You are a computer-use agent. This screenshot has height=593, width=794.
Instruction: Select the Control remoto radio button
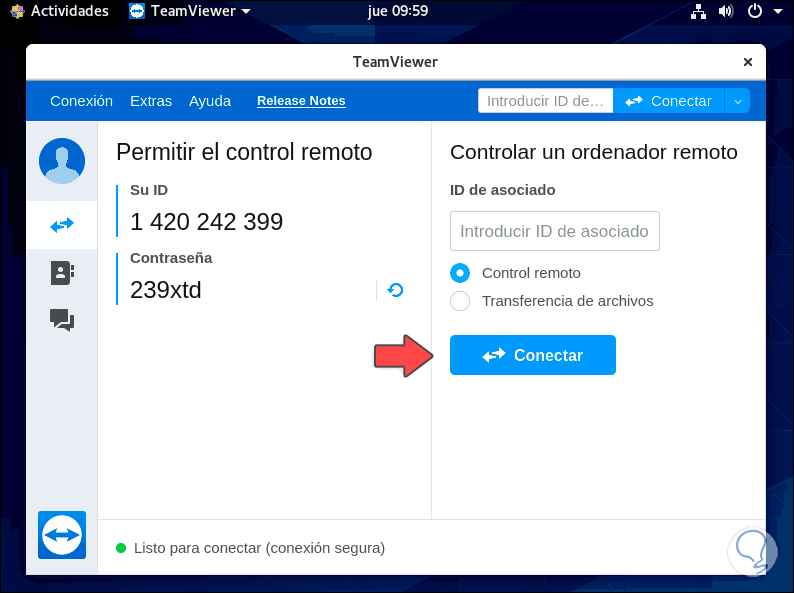[x=460, y=273]
